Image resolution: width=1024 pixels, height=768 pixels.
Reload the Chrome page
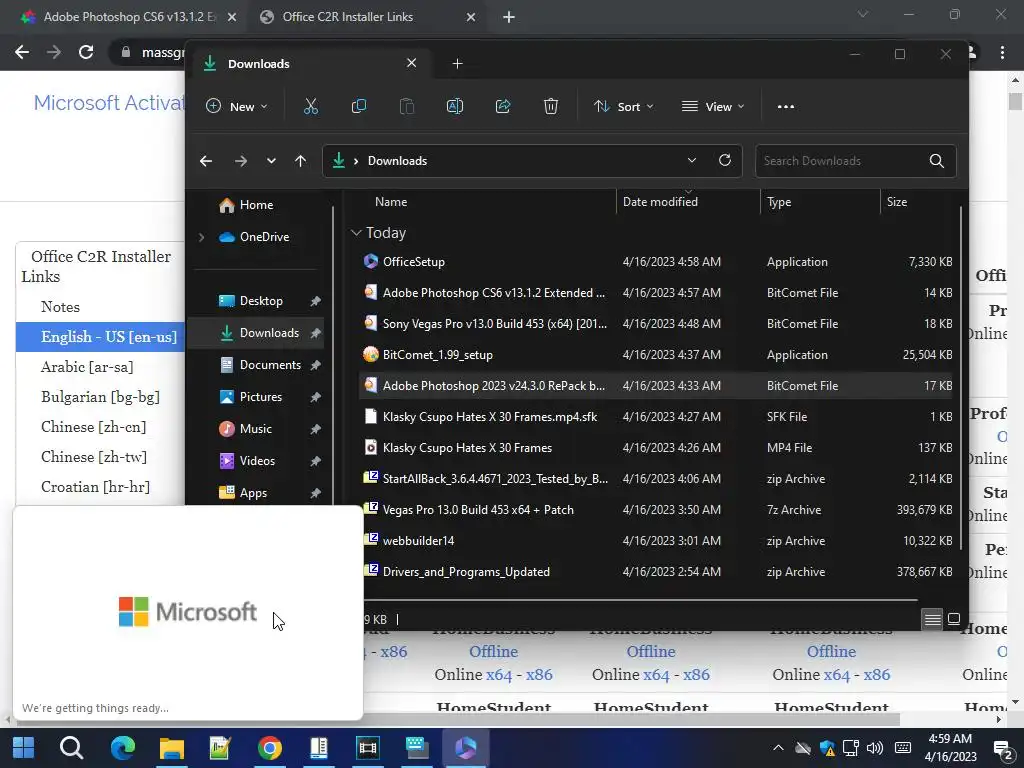[x=86, y=52]
